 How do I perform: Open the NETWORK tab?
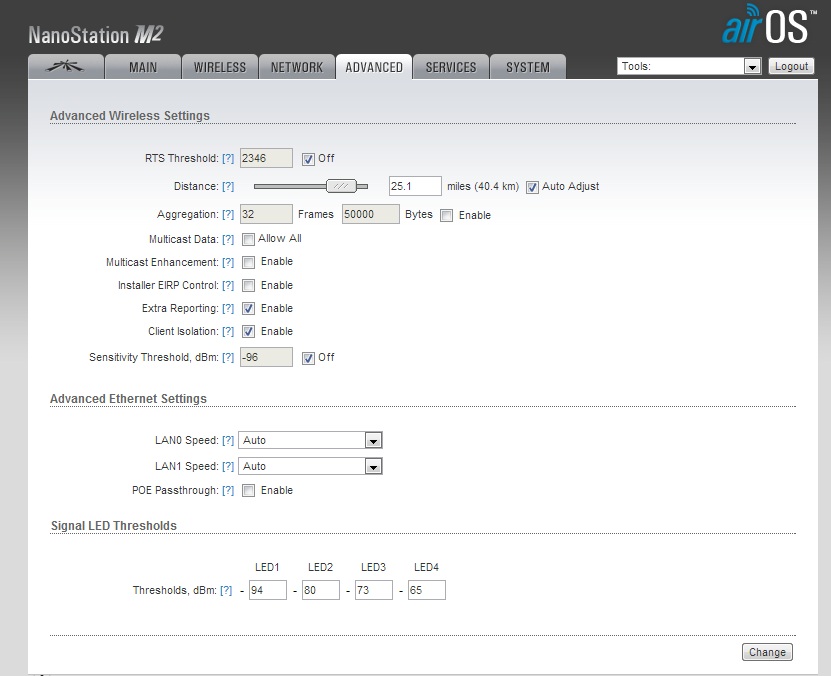[x=297, y=67]
